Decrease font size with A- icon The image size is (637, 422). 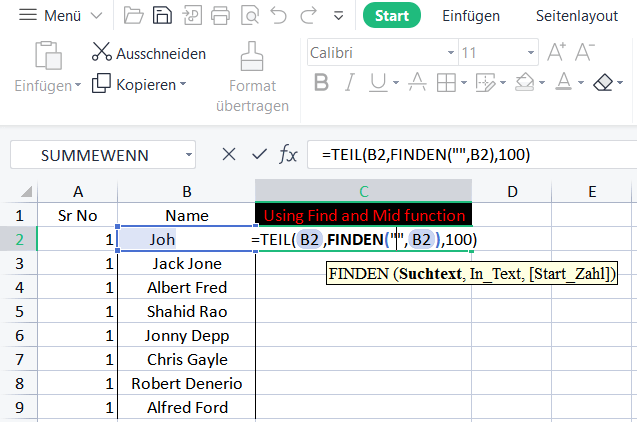tap(585, 52)
